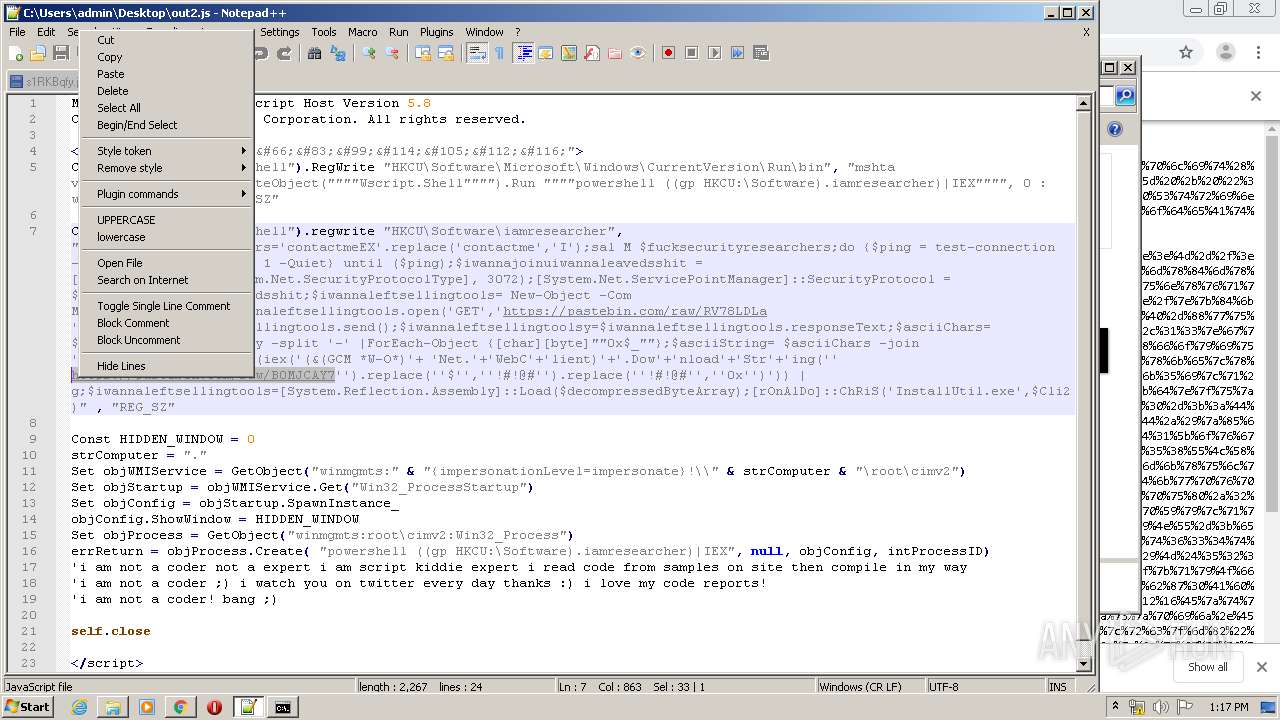Open the Windows Start button
1280x720 pixels.
[x=28, y=707]
